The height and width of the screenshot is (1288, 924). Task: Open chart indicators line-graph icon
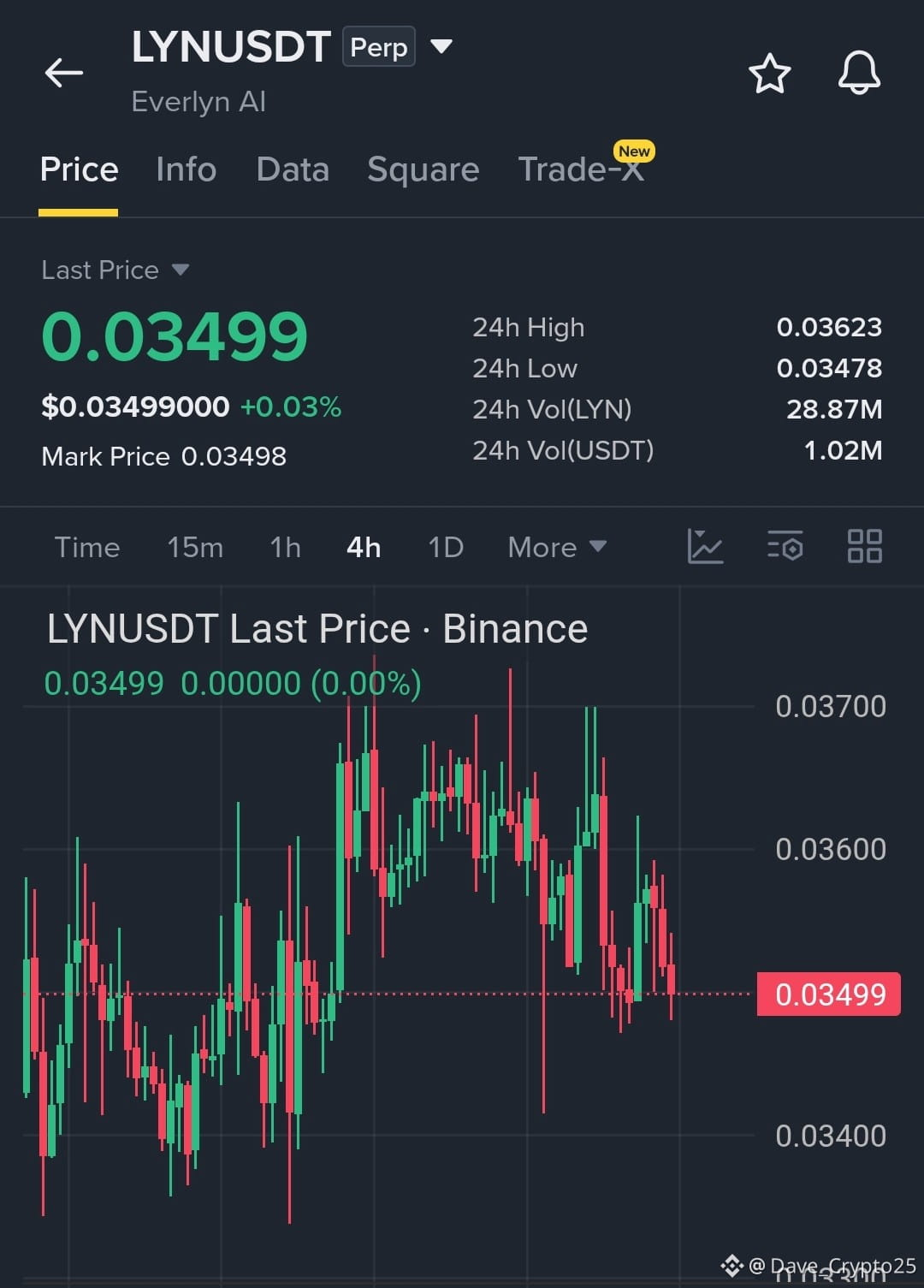click(x=705, y=546)
